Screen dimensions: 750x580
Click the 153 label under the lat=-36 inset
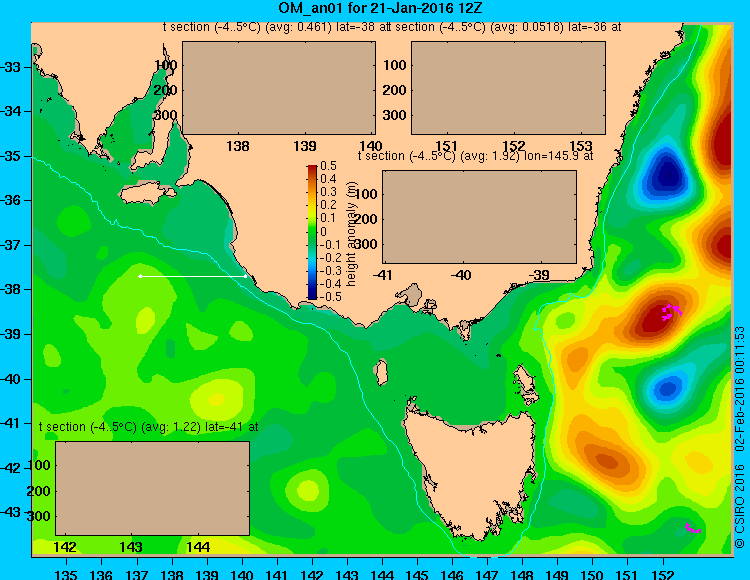click(x=581, y=146)
